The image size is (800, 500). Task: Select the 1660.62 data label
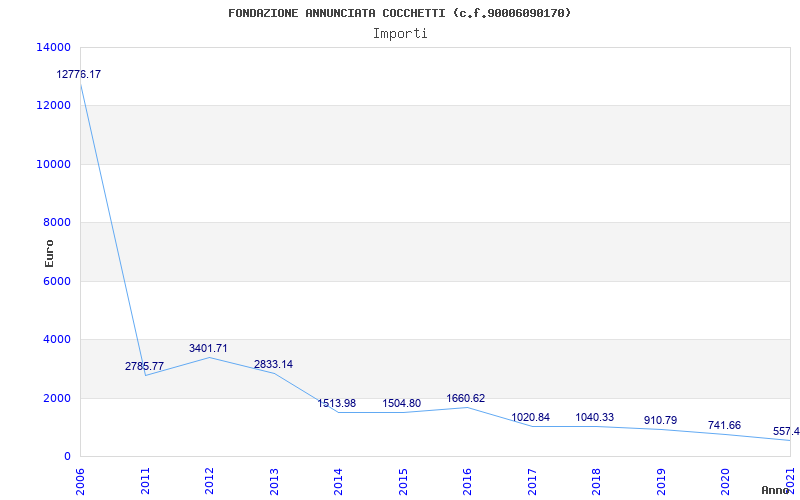pos(465,398)
